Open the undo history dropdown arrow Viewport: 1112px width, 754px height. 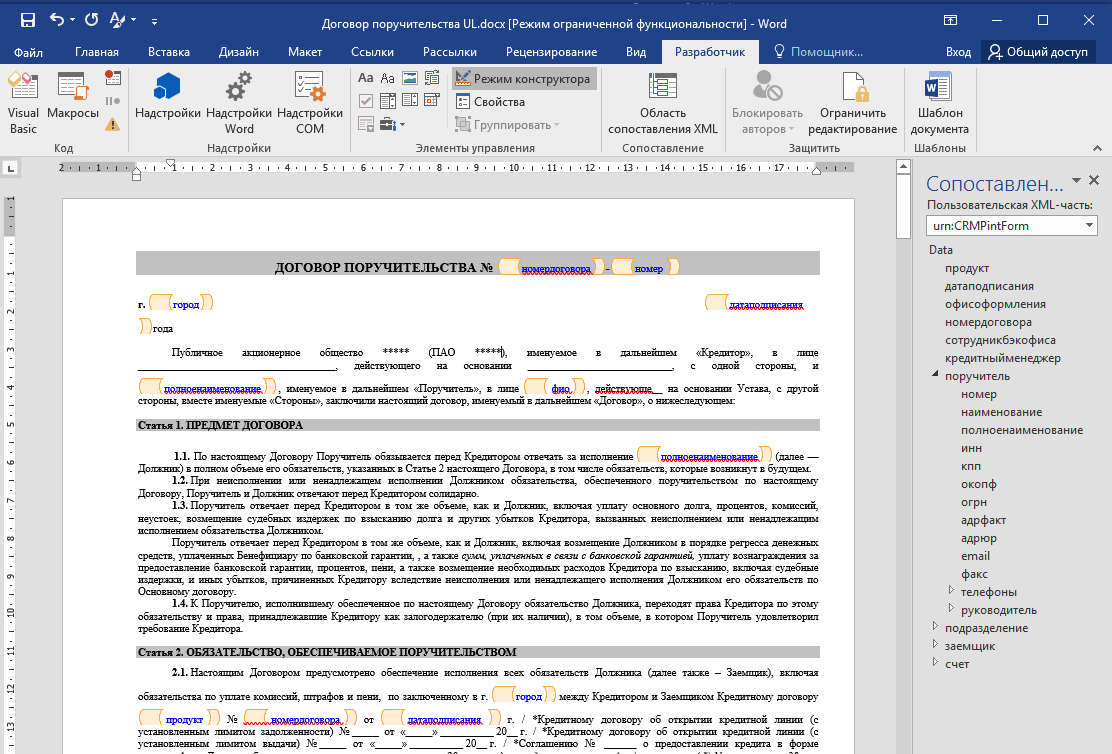[x=72, y=21]
